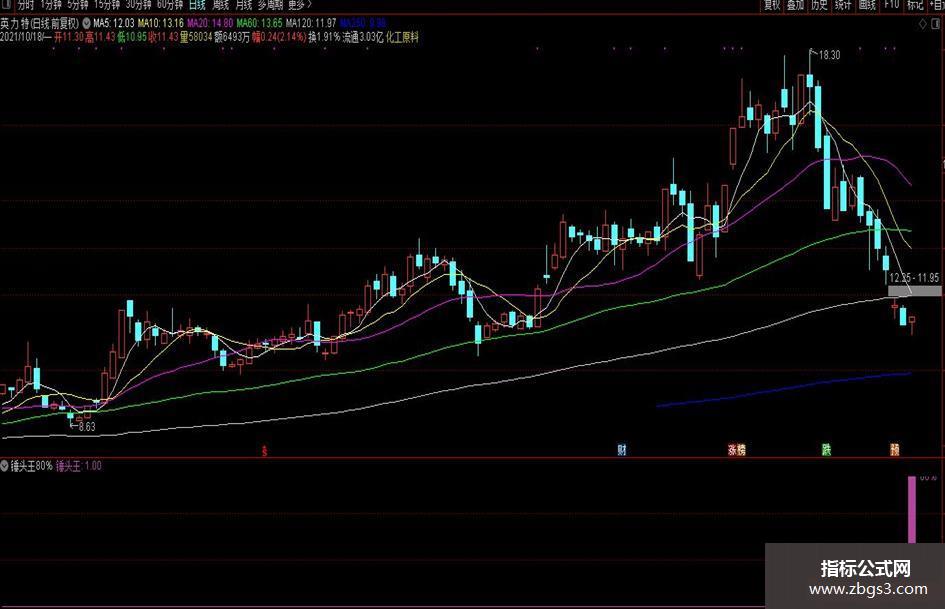945x609 pixels.
Task: Select the 日线 daily chart tab
Action: pos(197,5)
